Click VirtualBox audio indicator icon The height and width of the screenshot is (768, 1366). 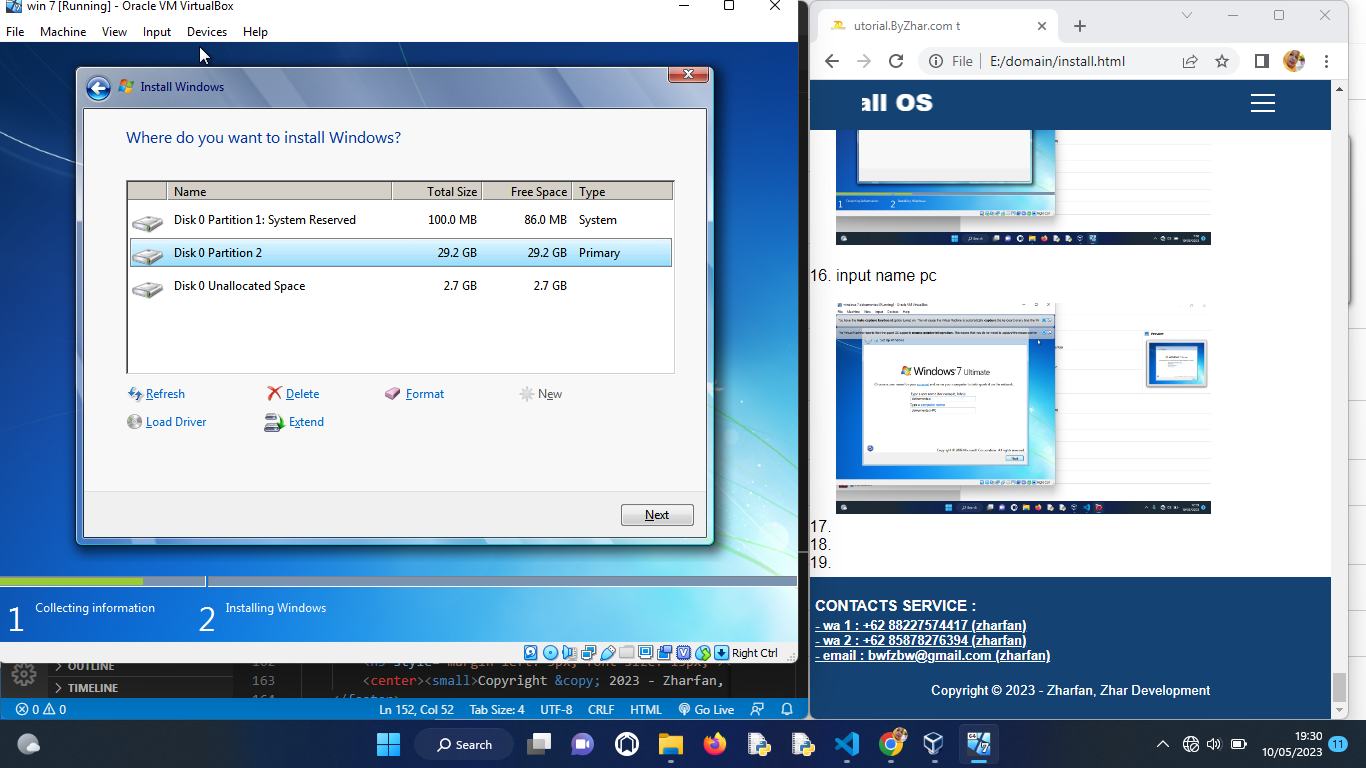pos(569,653)
